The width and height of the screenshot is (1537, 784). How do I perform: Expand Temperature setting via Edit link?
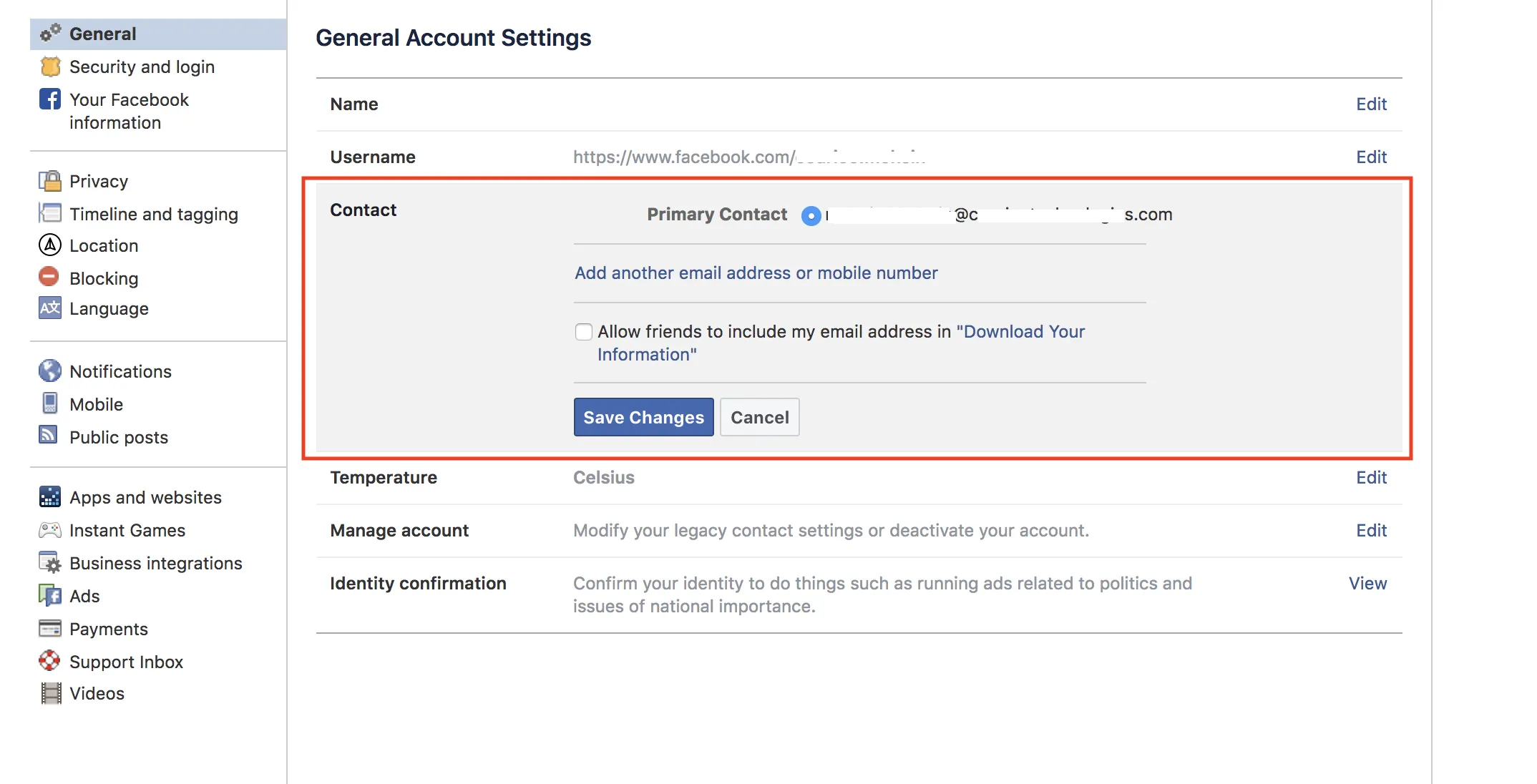(1371, 478)
